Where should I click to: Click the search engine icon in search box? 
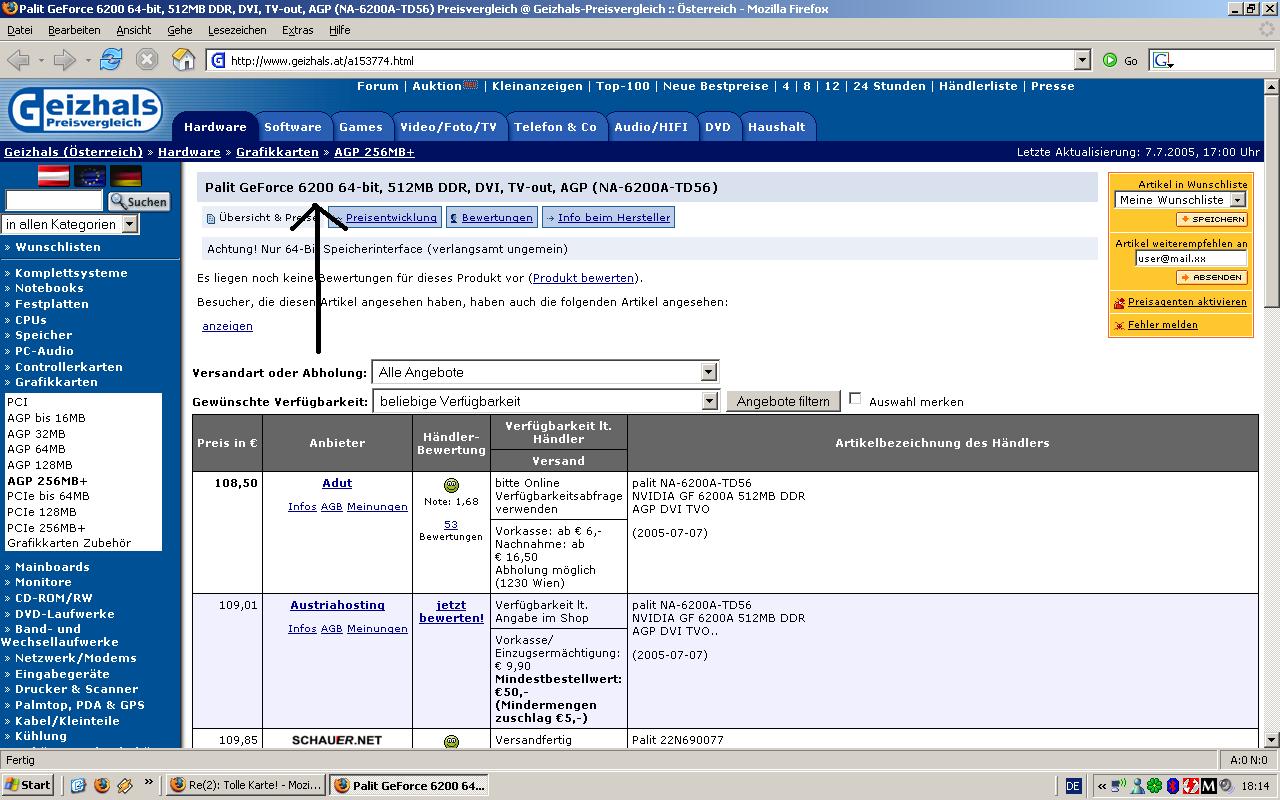[x=1163, y=61]
